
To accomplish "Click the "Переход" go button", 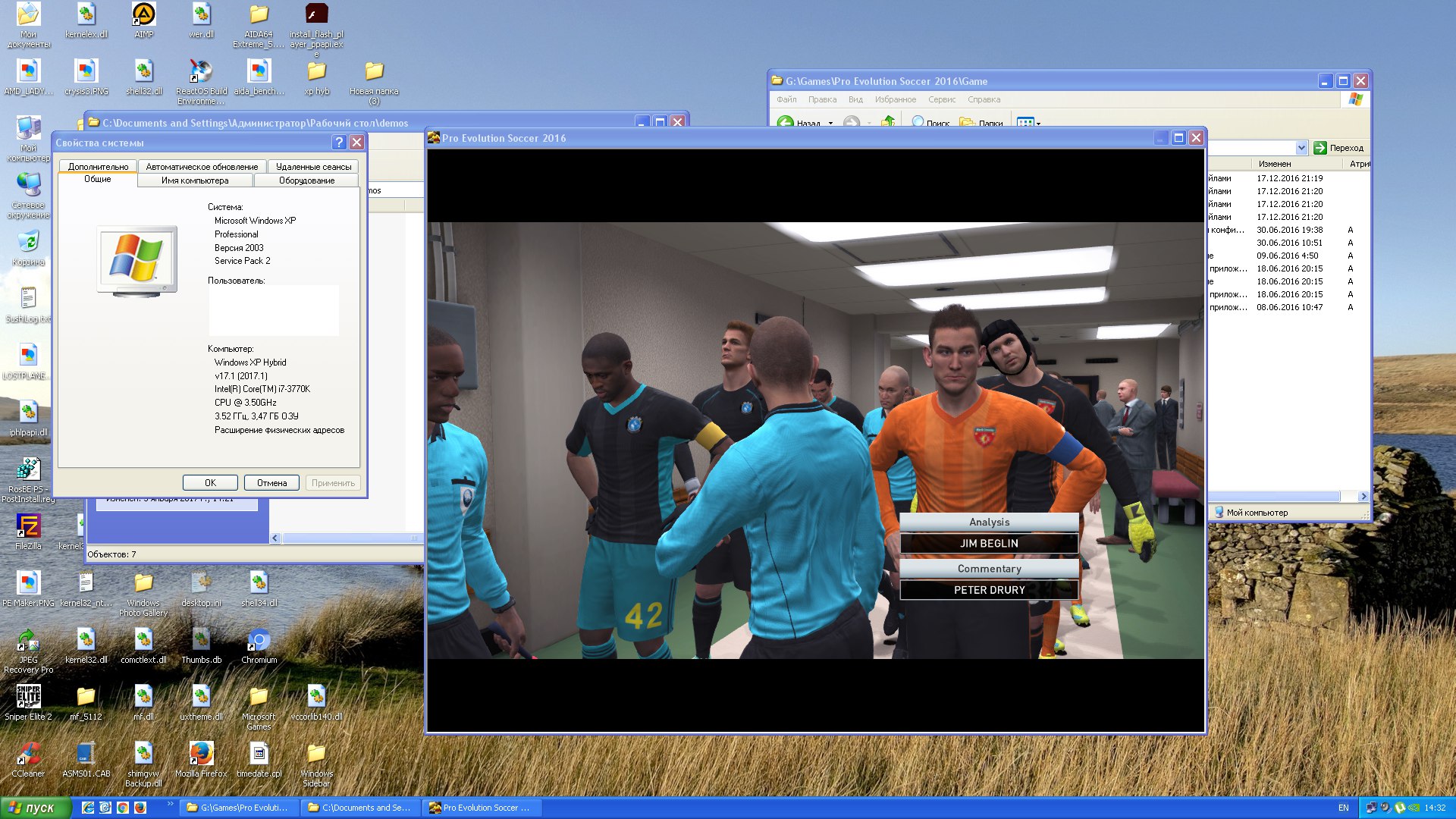I will tap(1338, 148).
